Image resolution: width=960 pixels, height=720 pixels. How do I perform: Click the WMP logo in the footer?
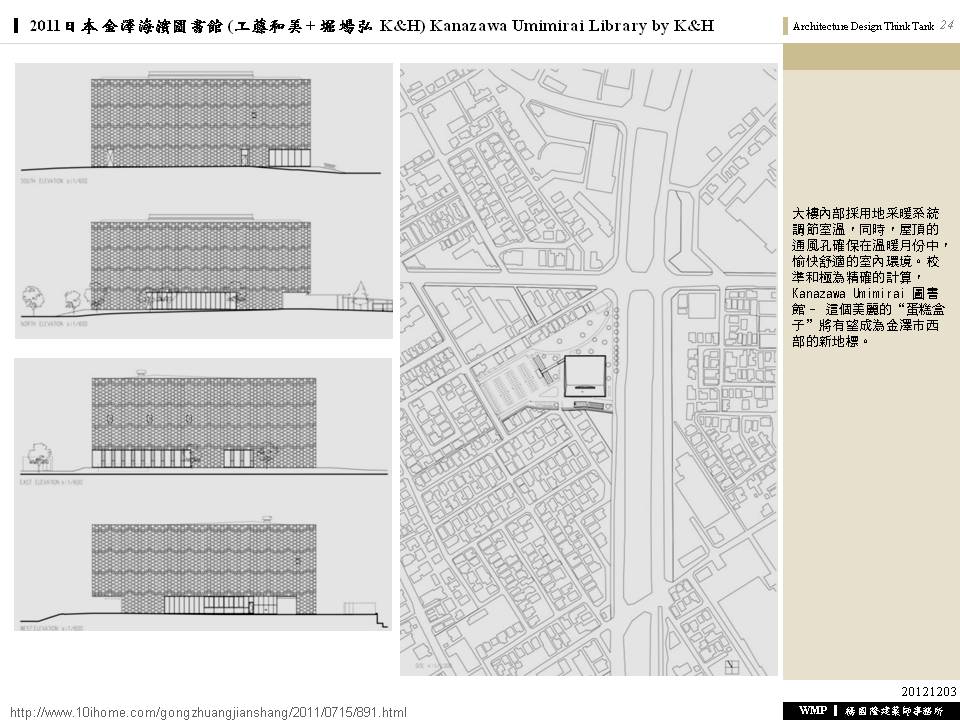(x=813, y=710)
